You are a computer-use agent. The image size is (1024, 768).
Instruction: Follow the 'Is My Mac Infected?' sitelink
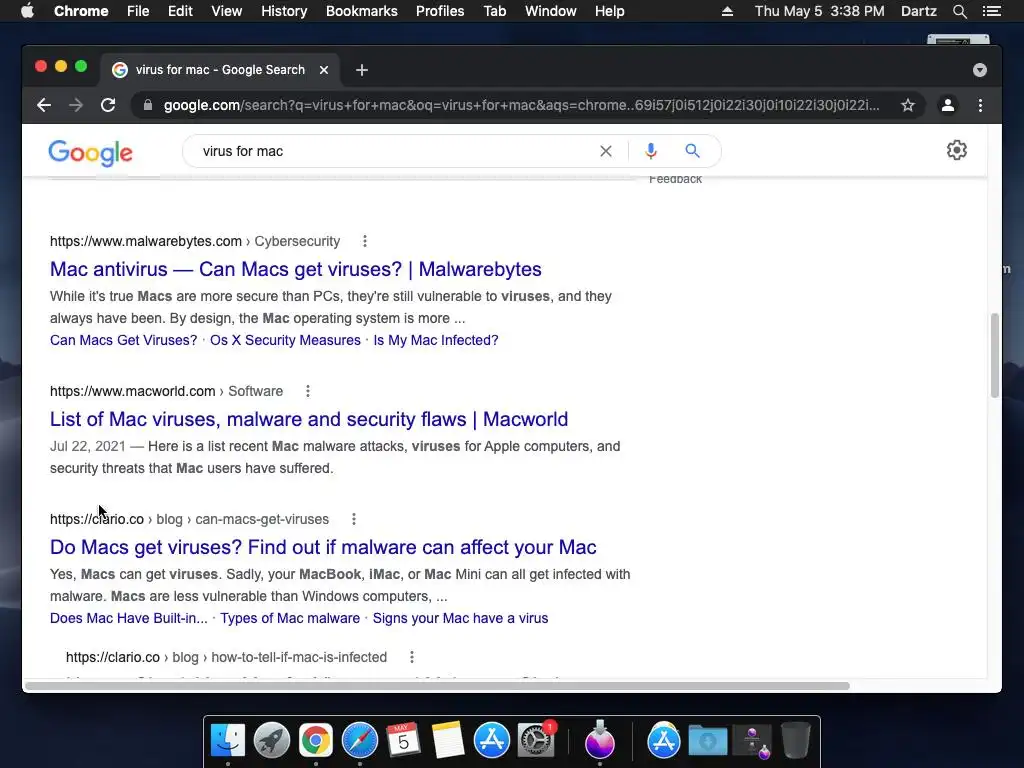(x=436, y=340)
